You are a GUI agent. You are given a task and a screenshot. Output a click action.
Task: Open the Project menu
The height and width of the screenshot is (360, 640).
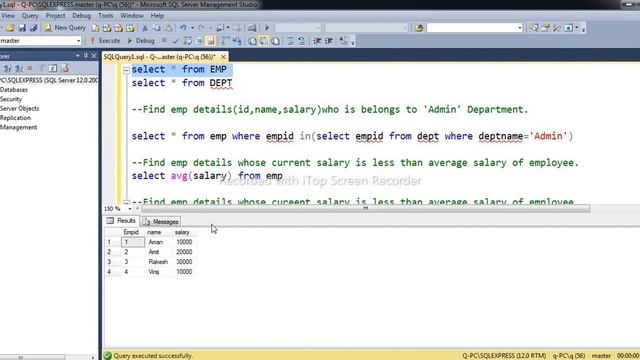tap(55, 16)
